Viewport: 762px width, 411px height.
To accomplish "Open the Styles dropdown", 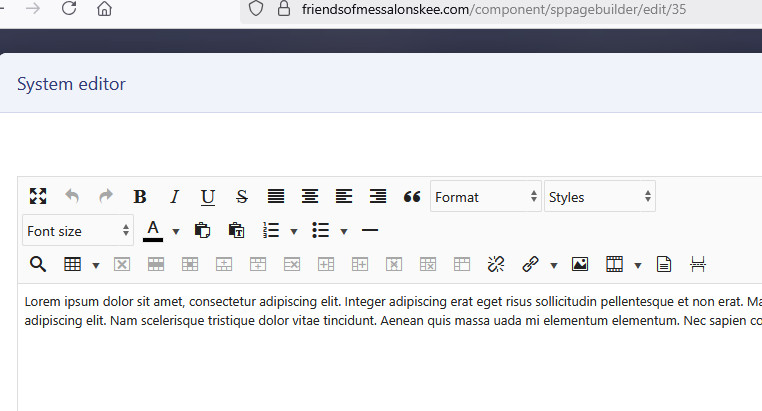I will (599, 197).
